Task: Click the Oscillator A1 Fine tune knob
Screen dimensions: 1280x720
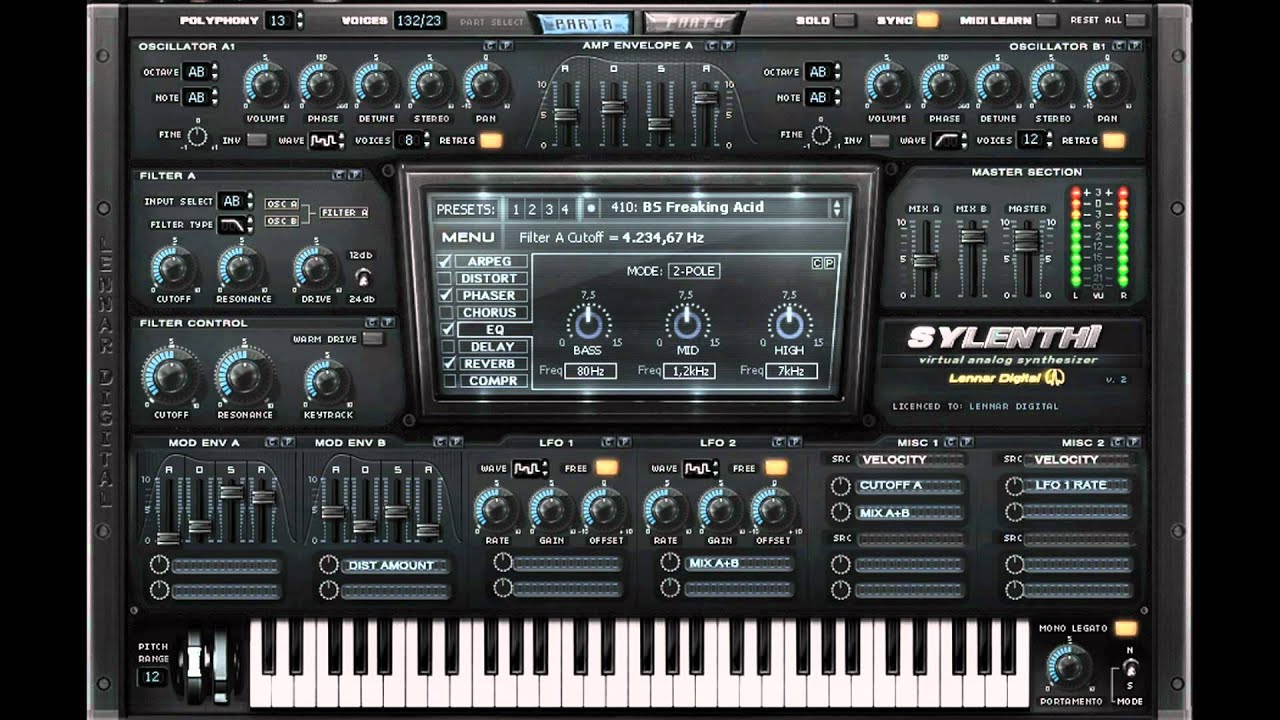Action: (197, 136)
